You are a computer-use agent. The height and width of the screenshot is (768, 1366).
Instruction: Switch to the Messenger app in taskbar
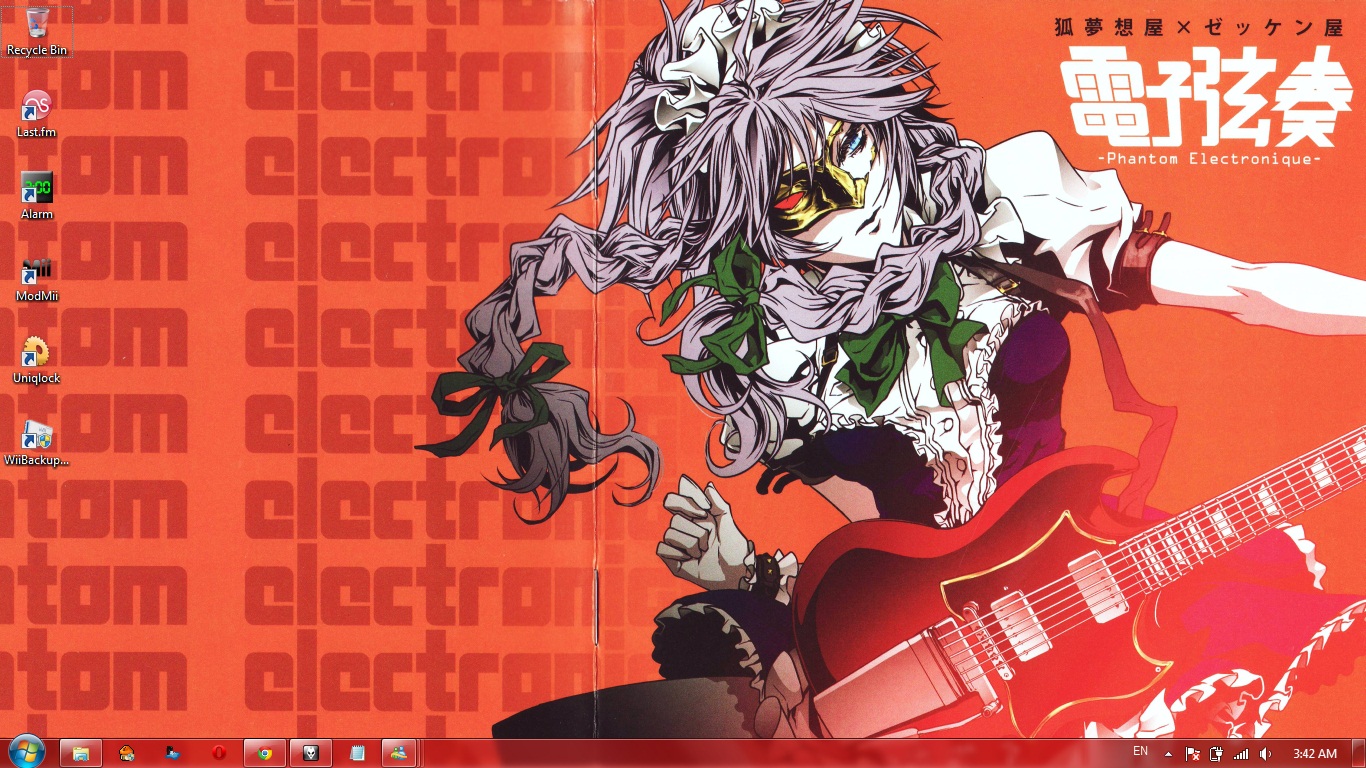pos(399,753)
